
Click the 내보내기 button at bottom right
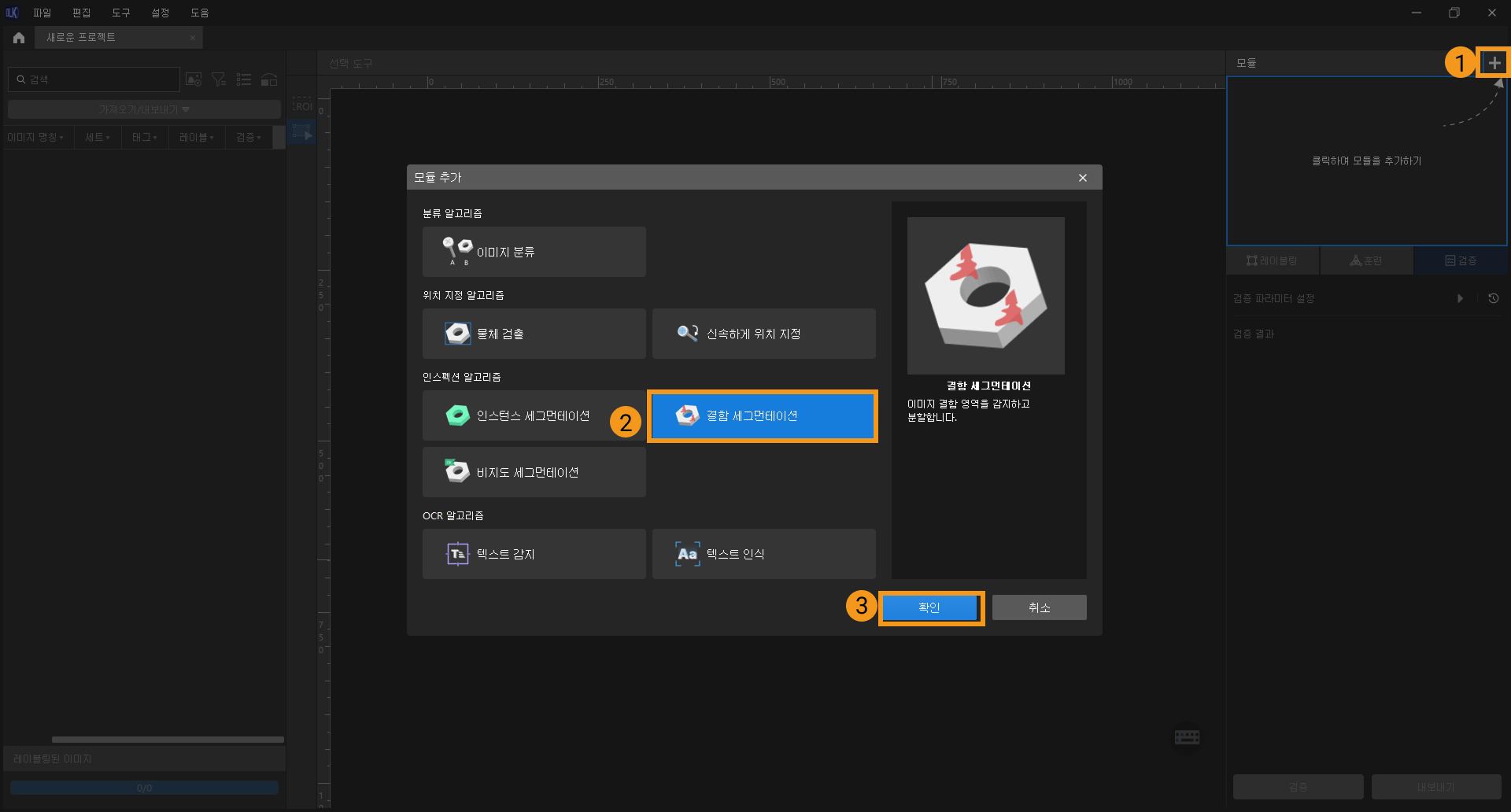pos(1436,787)
